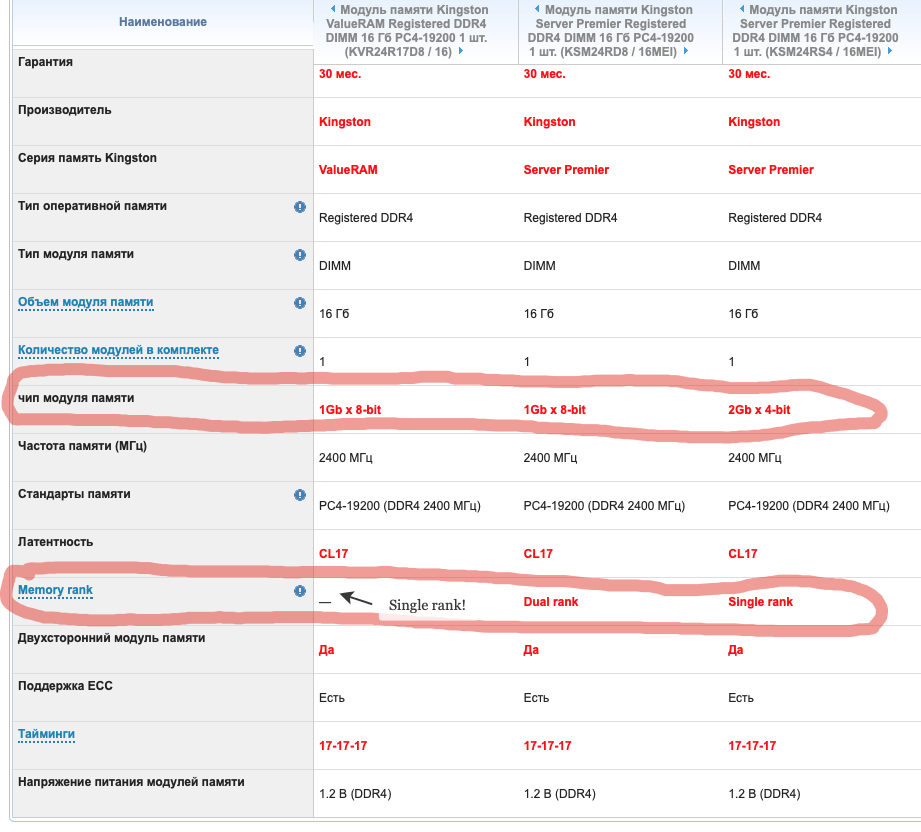This screenshot has width=921, height=832.
Task: Open the Объем модуля памяти link
Action: [86, 302]
